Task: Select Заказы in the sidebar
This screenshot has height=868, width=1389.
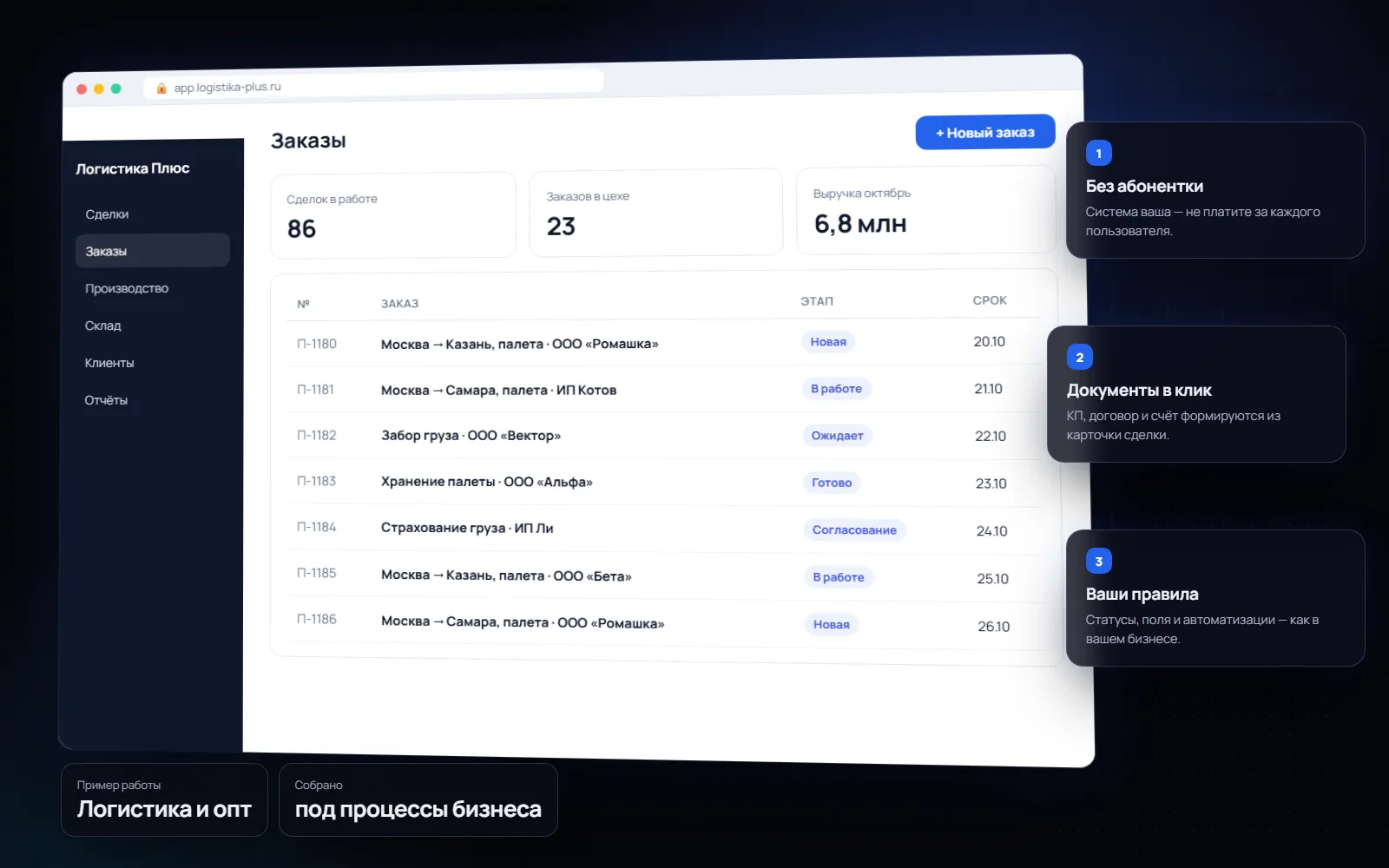Action: click(152, 251)
